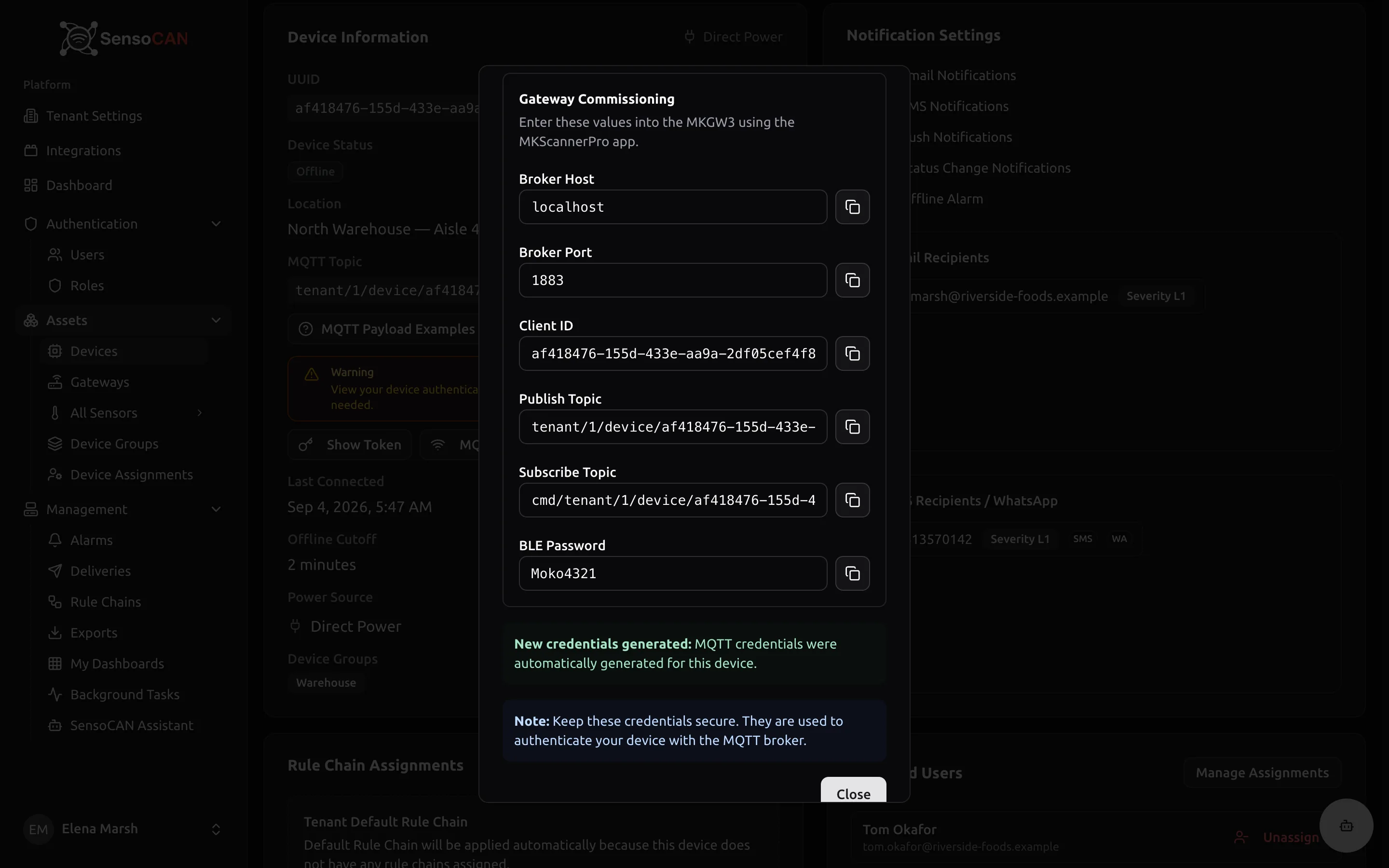The height and width of the screenshot is (868, 1389).
Task: Click the Broker Host localhost field
Action: tap(673, 207)
